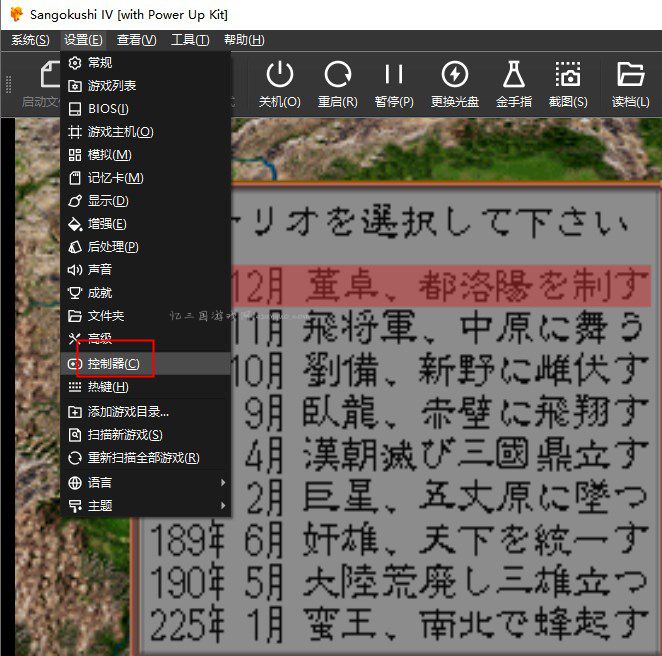
Task: Click the trophy icon beside 成就
Action: [75, 293]
